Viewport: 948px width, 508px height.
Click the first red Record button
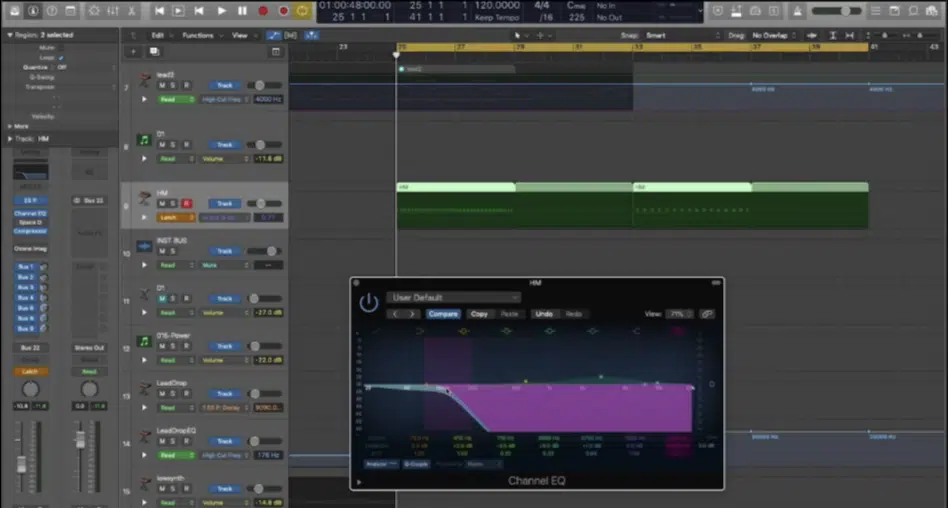coord(263,11)
